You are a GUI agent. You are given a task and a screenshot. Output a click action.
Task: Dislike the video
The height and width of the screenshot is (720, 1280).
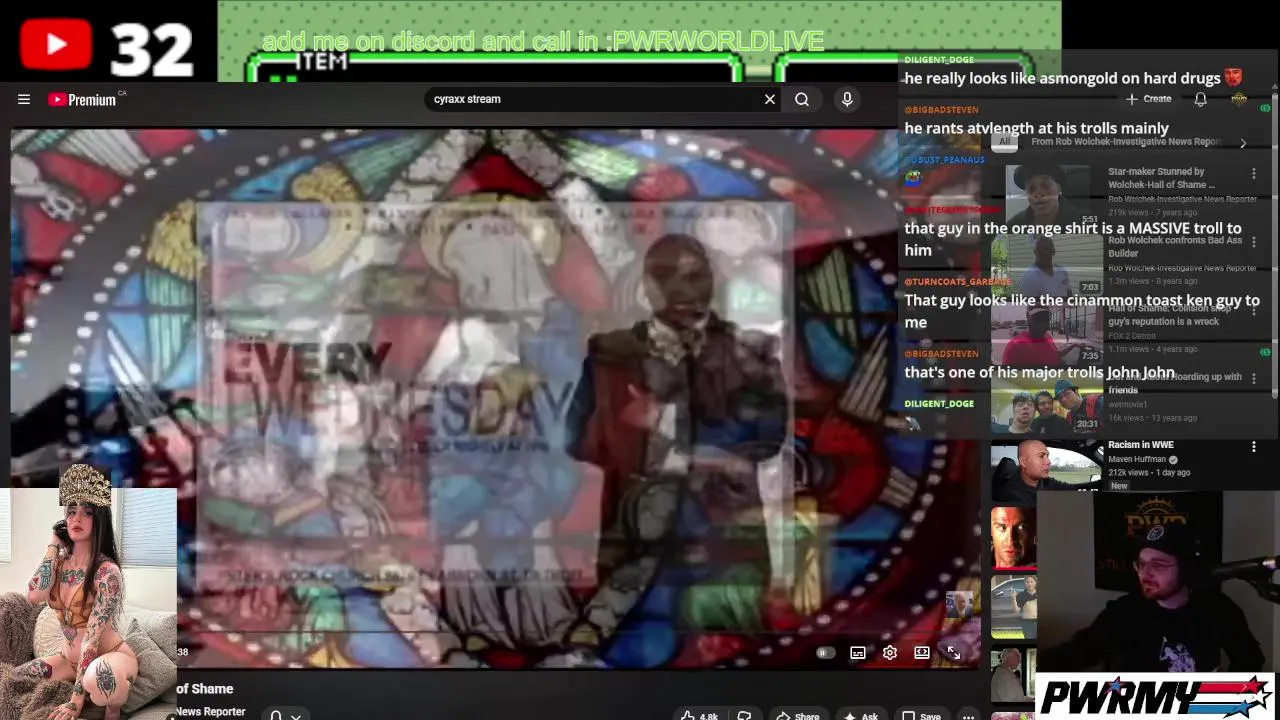tap(744, 715)
